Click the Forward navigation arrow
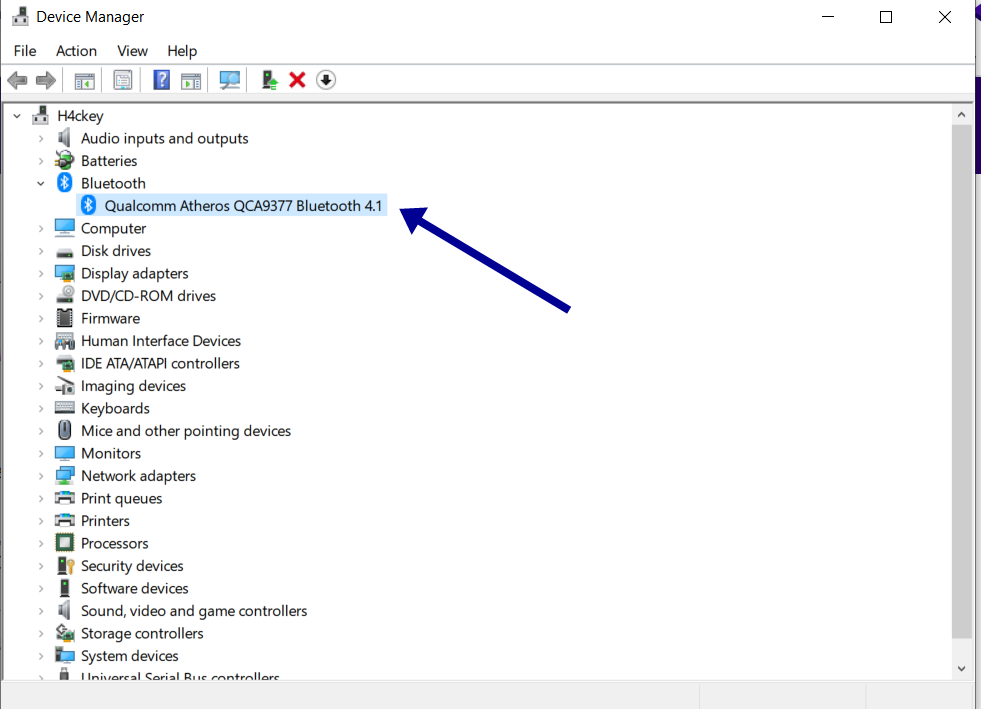The height and width of the screenshot is (709, 981). pos(45,80)
